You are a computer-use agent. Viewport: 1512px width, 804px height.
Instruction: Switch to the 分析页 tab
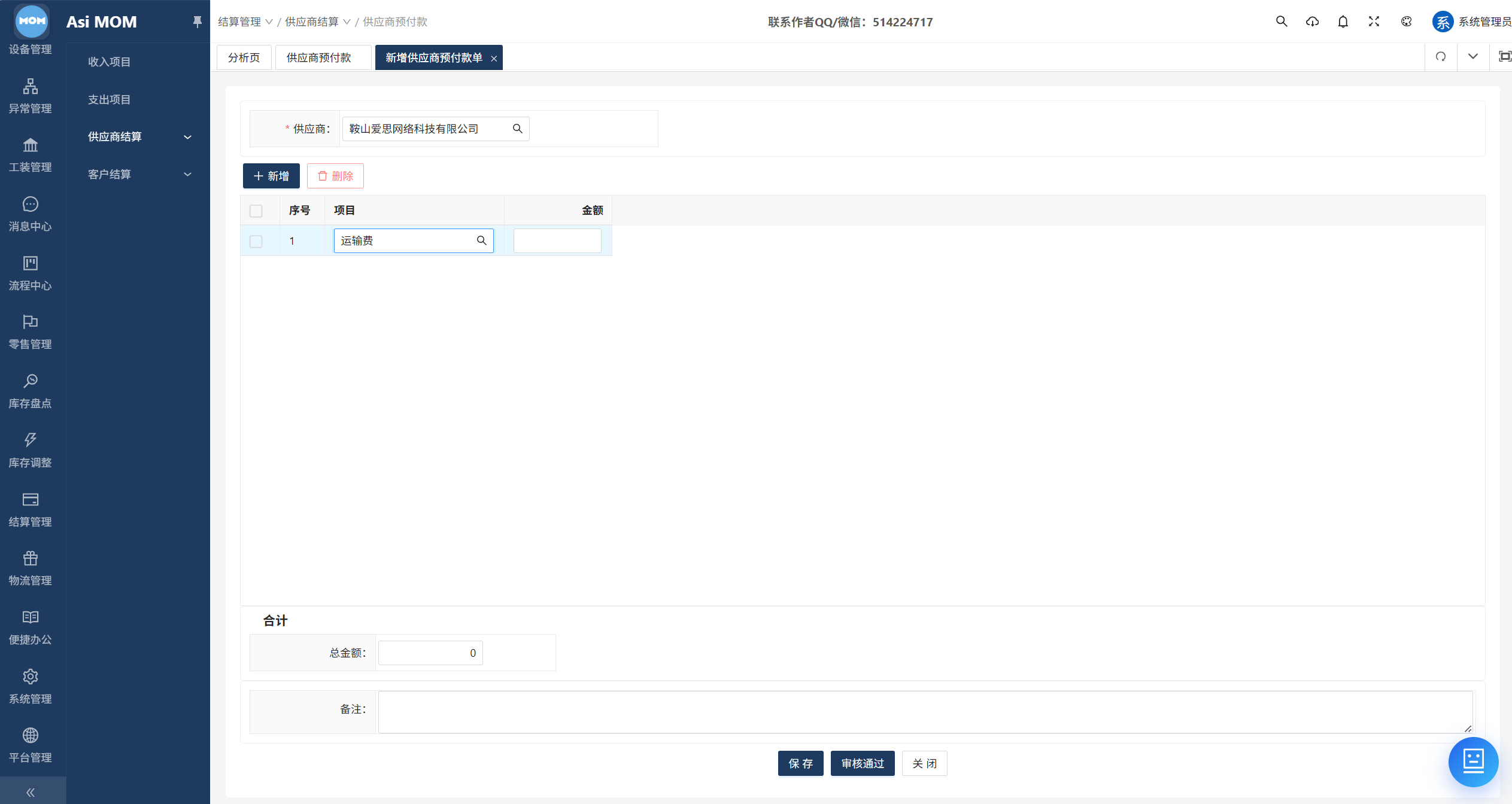[x=244, y=57]
